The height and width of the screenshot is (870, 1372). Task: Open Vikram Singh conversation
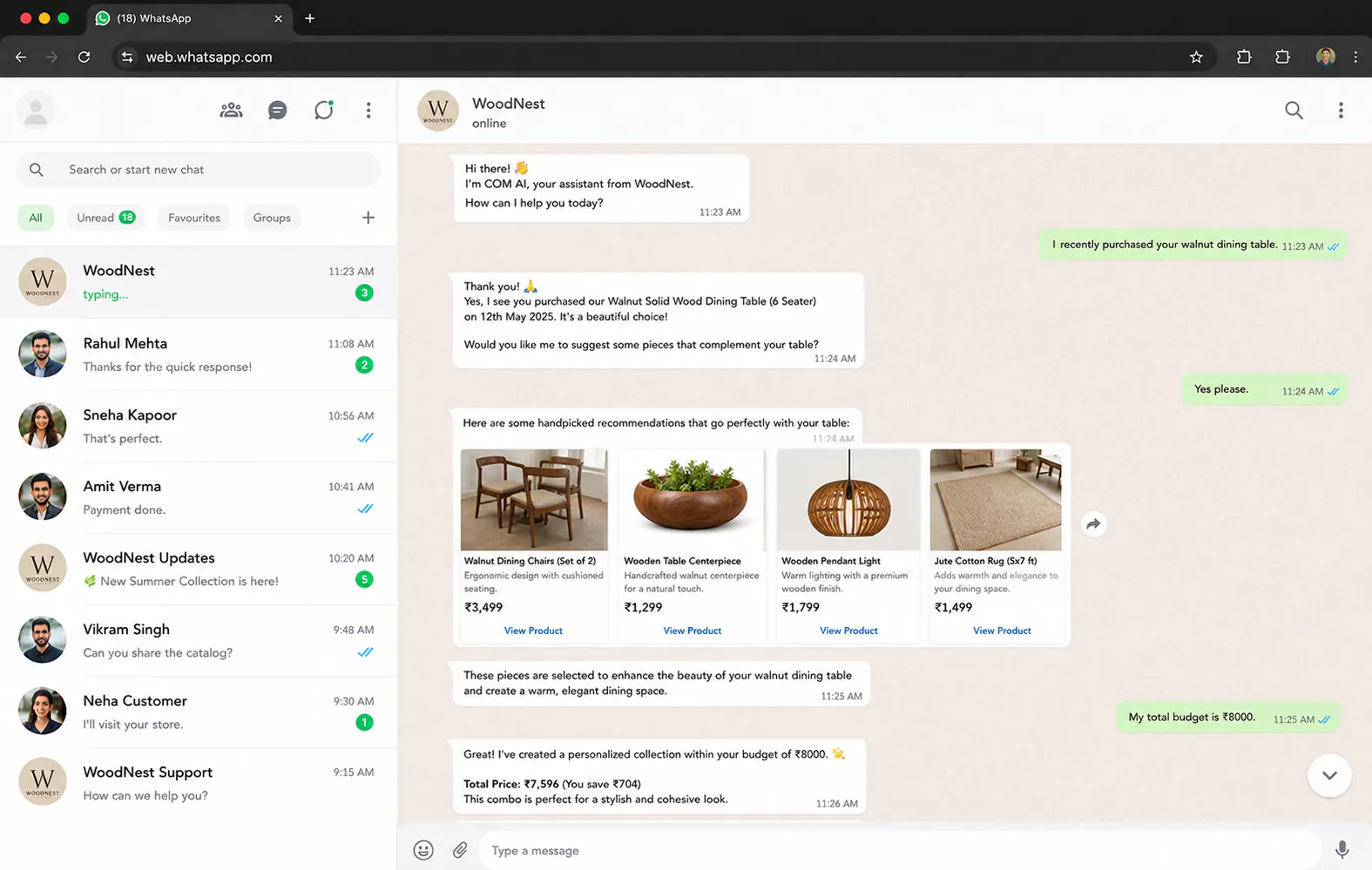(x=199, y=640)
